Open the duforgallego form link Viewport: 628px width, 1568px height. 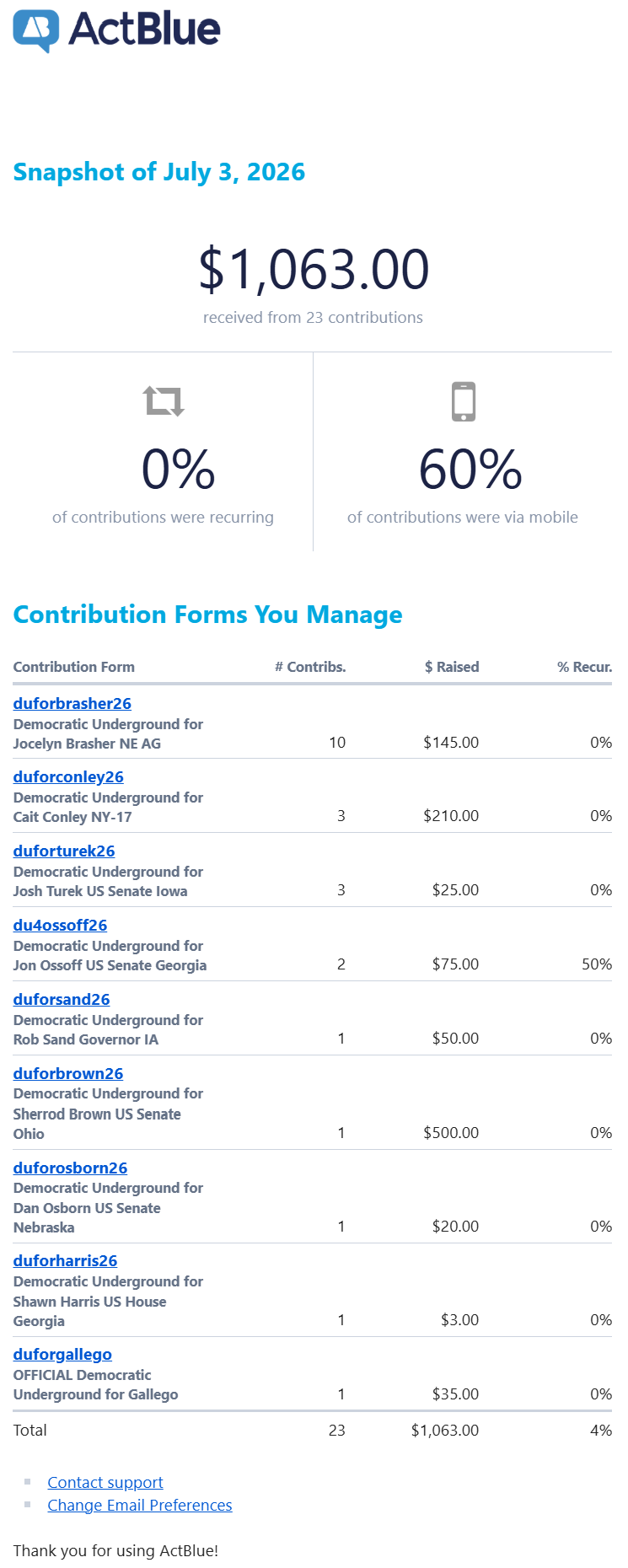point(62,1354)
